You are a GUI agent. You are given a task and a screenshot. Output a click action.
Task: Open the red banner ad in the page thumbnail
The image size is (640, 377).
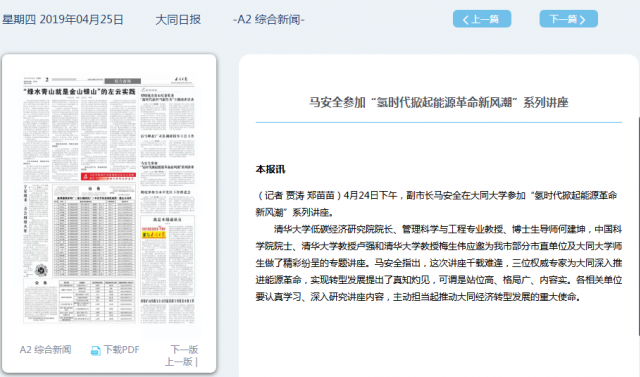click(108, 176)
